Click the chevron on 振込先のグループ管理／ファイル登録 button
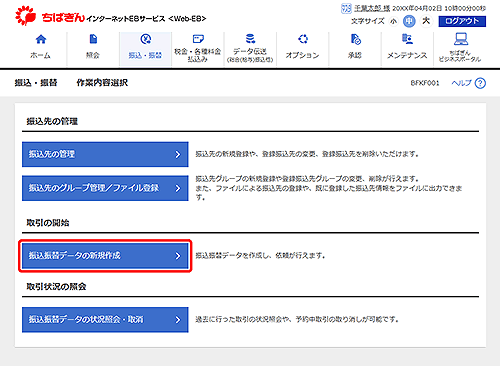This screenshot has height=366, width=500. pos(178,188)
